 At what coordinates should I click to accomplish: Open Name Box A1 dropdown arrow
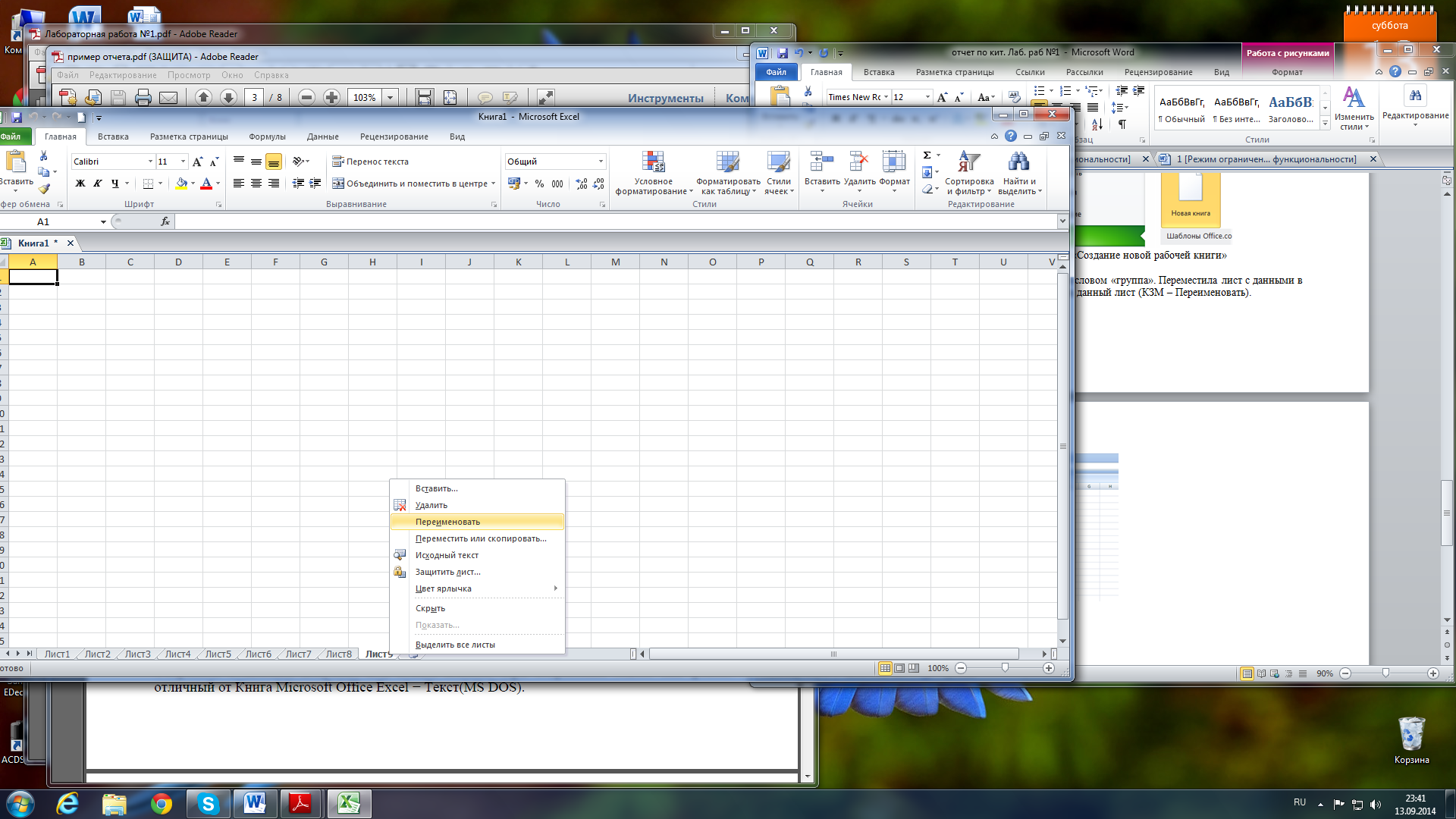(x=103, y=221)
